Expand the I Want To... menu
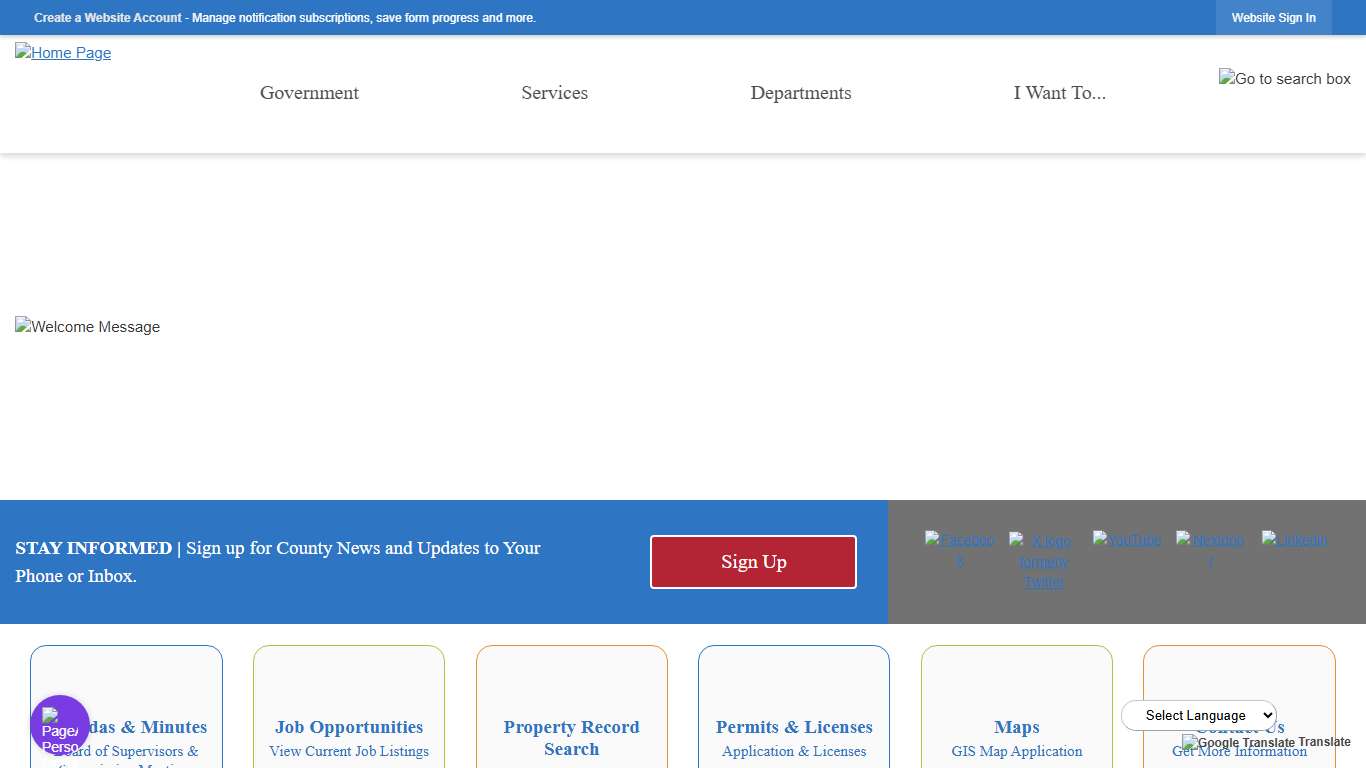1366x768 pixels. pyautogui.click(x=1060, y=93)
